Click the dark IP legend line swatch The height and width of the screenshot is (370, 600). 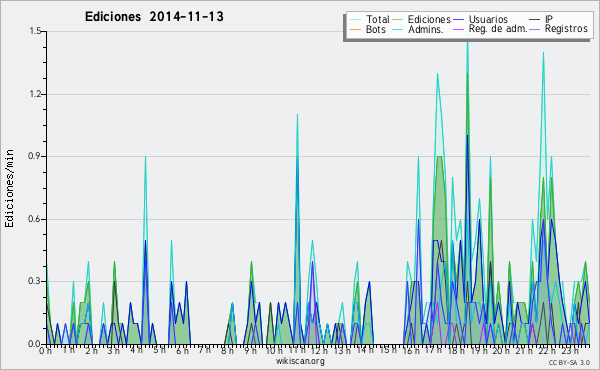tap(535, 20)
